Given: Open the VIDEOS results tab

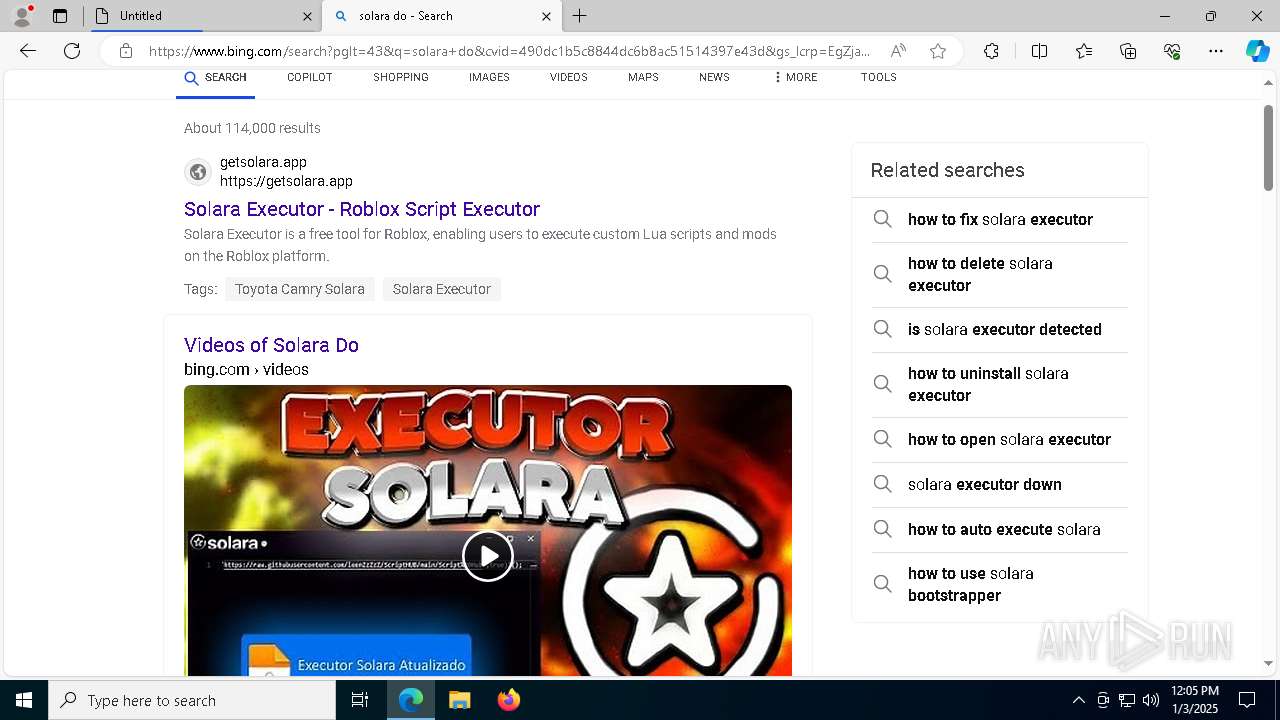Looking at the screenshot, I should click(x=569, y=78).
